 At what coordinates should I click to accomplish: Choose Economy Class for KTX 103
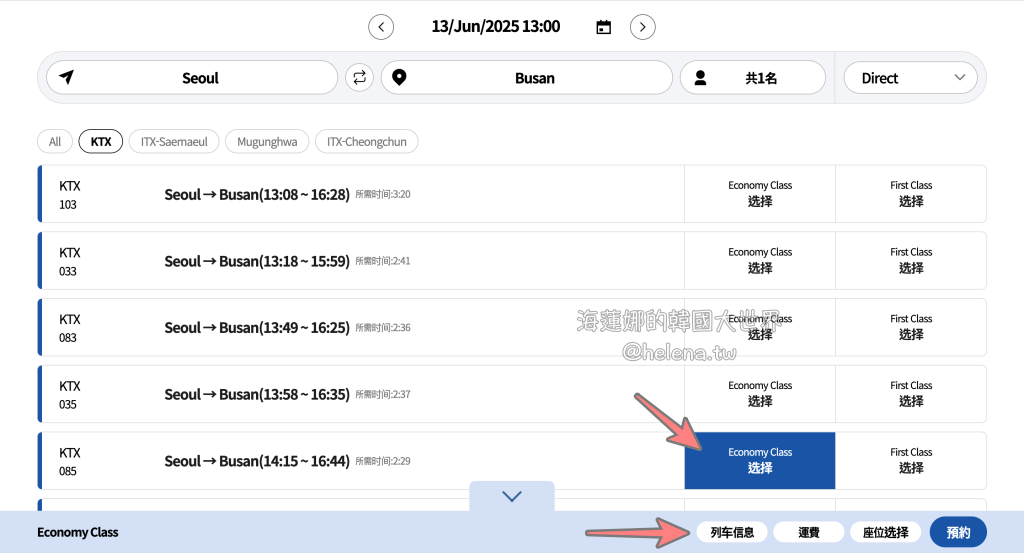[760, 194]
